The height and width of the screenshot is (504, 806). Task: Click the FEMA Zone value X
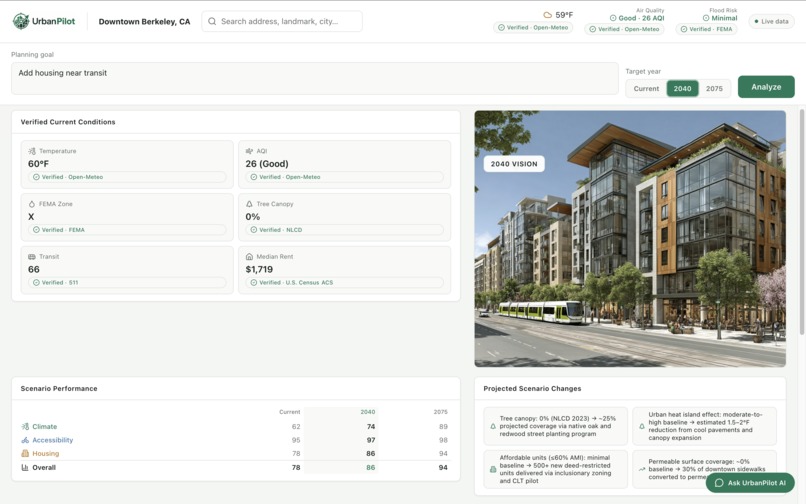tap(31, 217)
